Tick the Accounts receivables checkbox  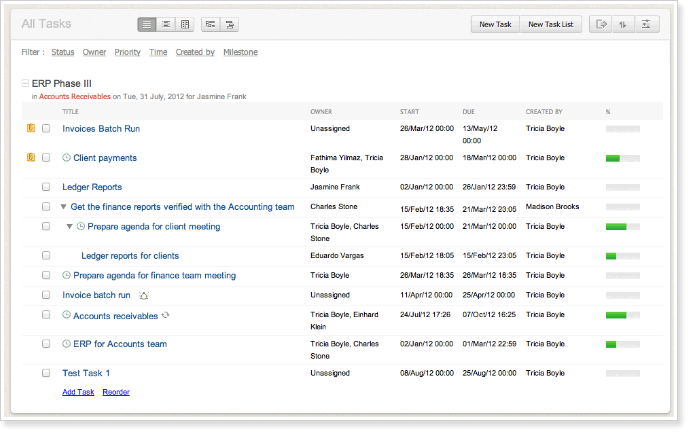click(46, 315)
